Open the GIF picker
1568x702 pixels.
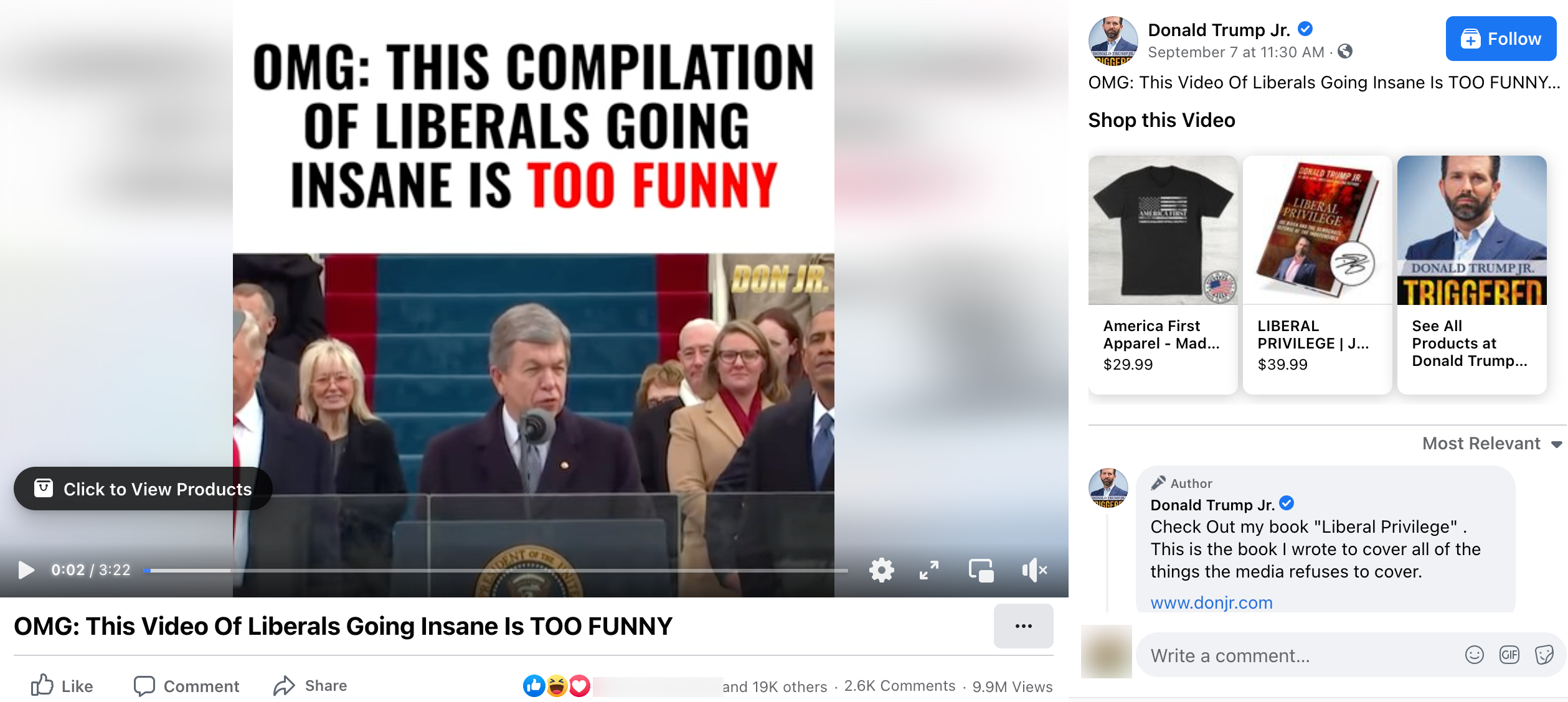point(1509,655)
